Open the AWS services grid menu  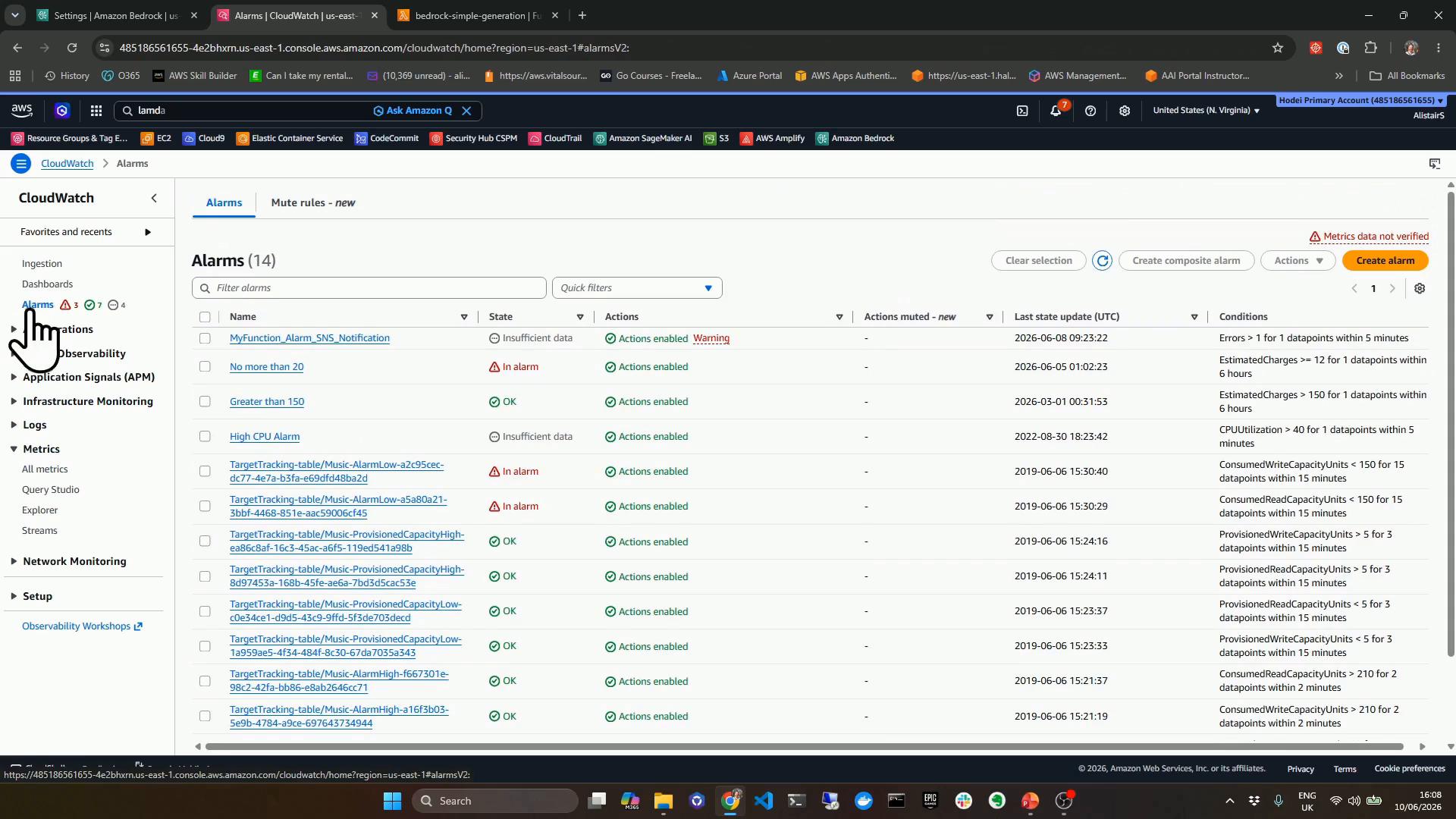coord(96,111)
